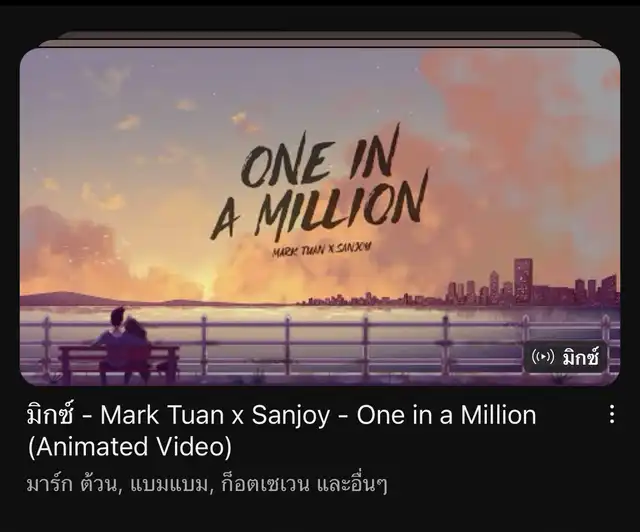The width and height of the screenshot is (640, 532).
Task: Select the artist ก็อตเซเวน in subtitle
Action: click(265, 485)
